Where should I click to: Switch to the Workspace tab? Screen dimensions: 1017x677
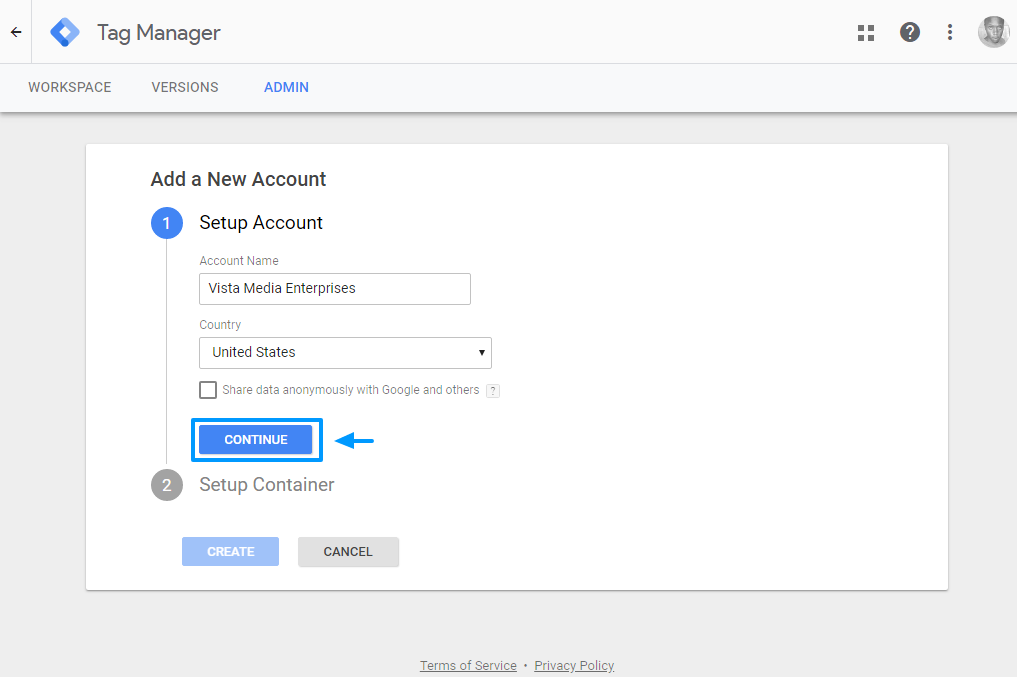(x=69, y=88)
